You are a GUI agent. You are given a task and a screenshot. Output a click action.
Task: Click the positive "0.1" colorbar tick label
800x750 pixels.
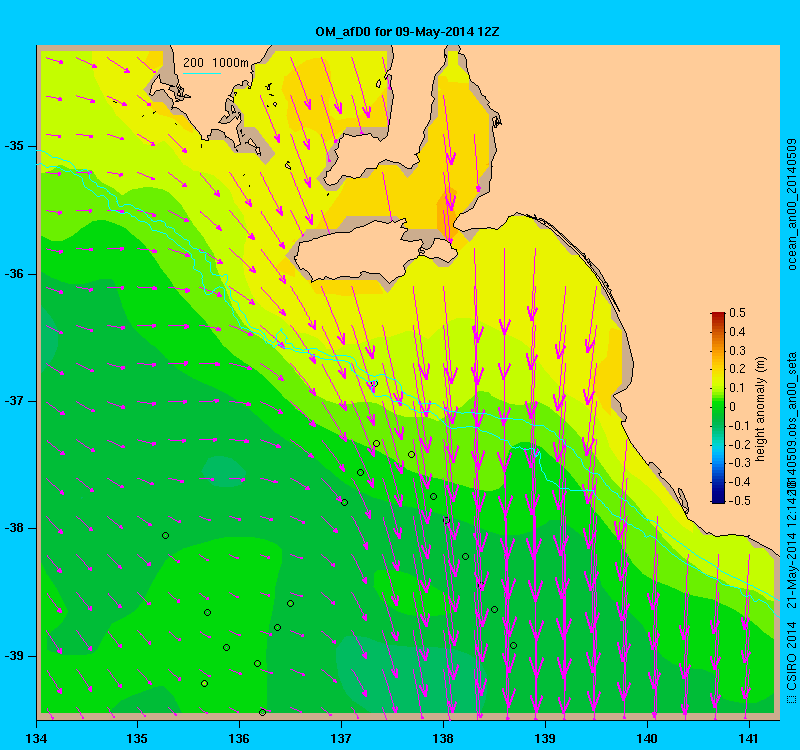(737, 388)
